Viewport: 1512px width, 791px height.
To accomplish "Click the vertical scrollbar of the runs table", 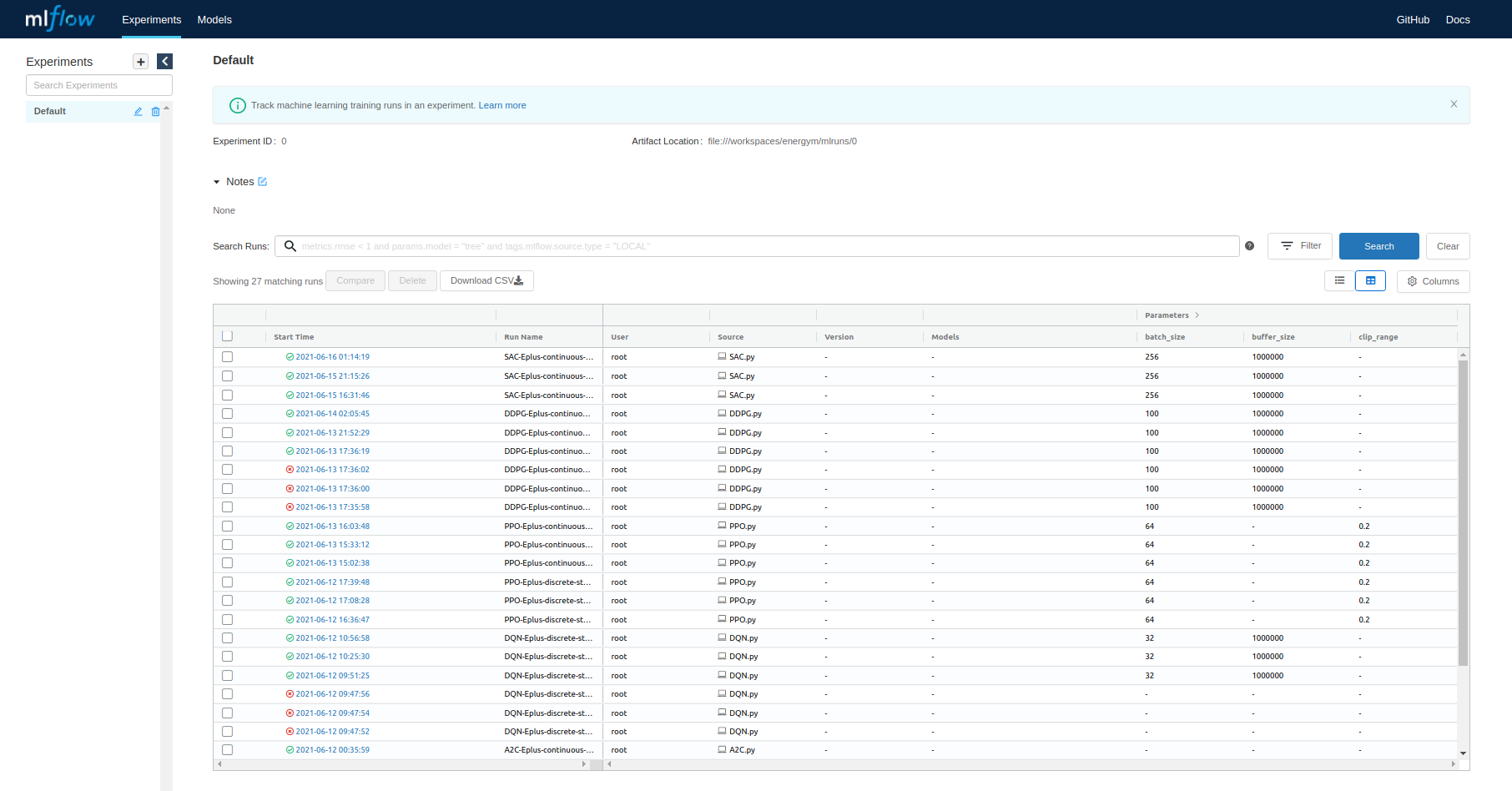I will click(1463, 513).
